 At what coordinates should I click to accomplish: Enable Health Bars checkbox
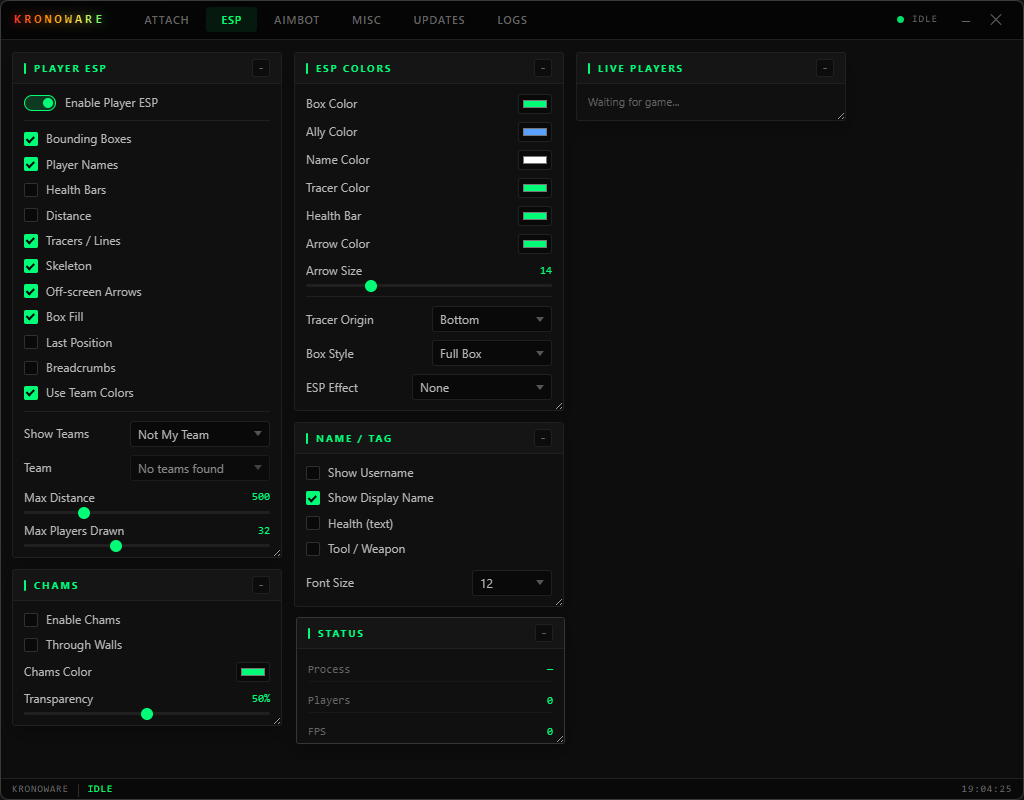point(31,190)
